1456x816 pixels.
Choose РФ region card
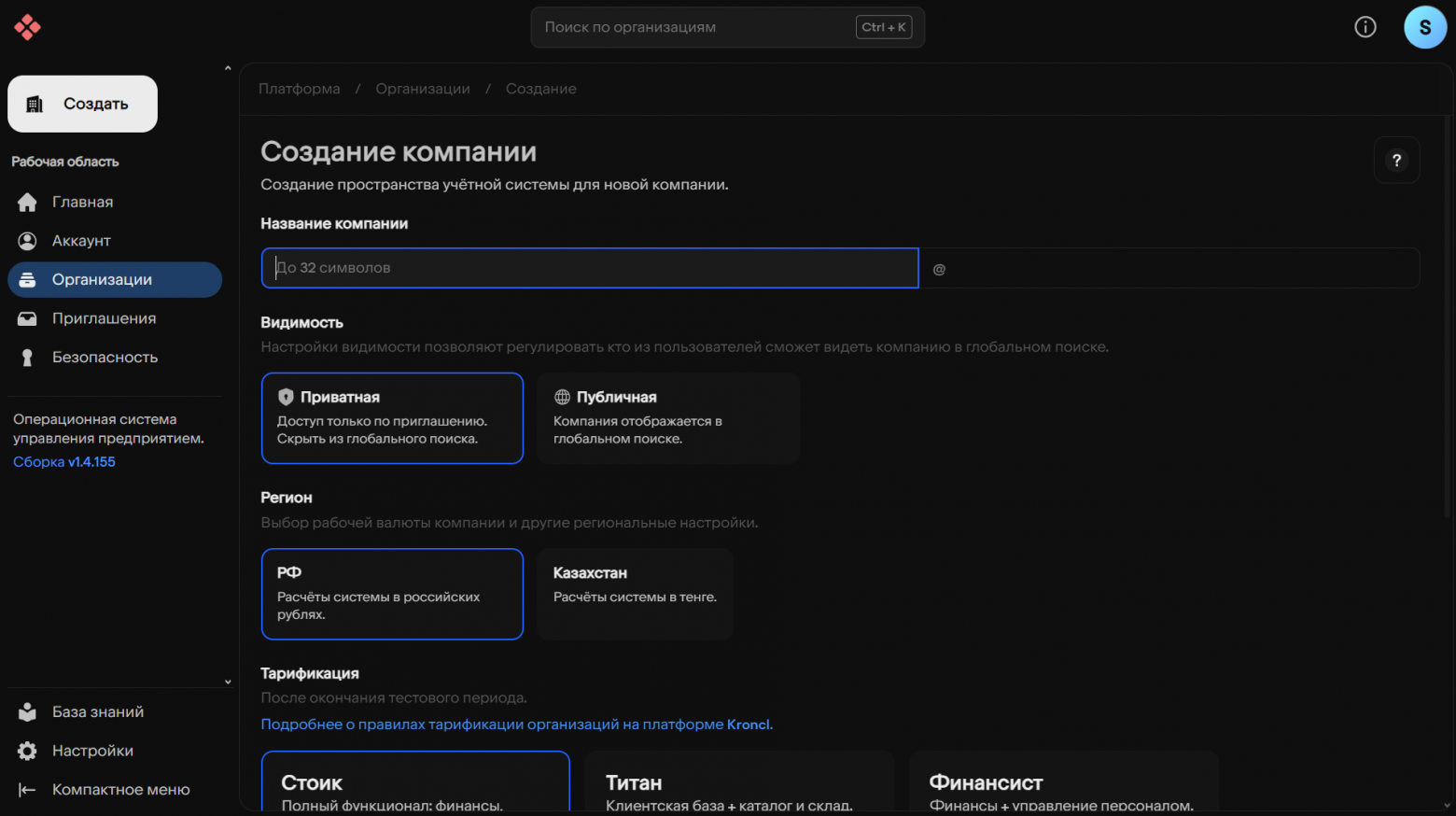[392, 594]
